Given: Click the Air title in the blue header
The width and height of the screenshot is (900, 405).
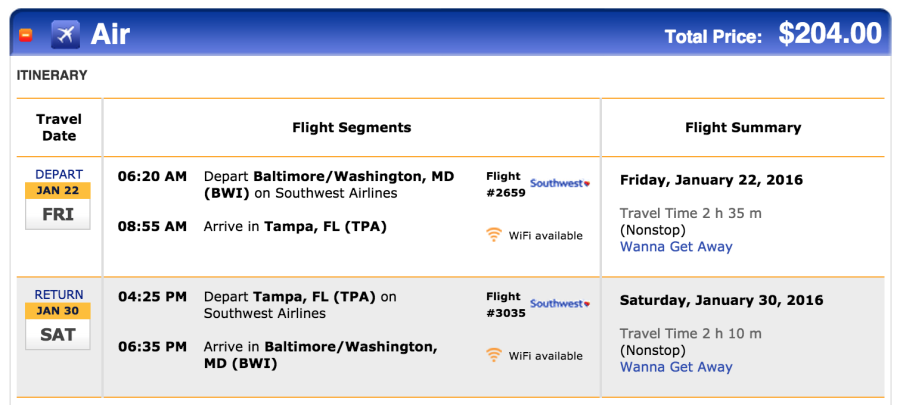Looking at the screenshot, I should click(110, 35).
